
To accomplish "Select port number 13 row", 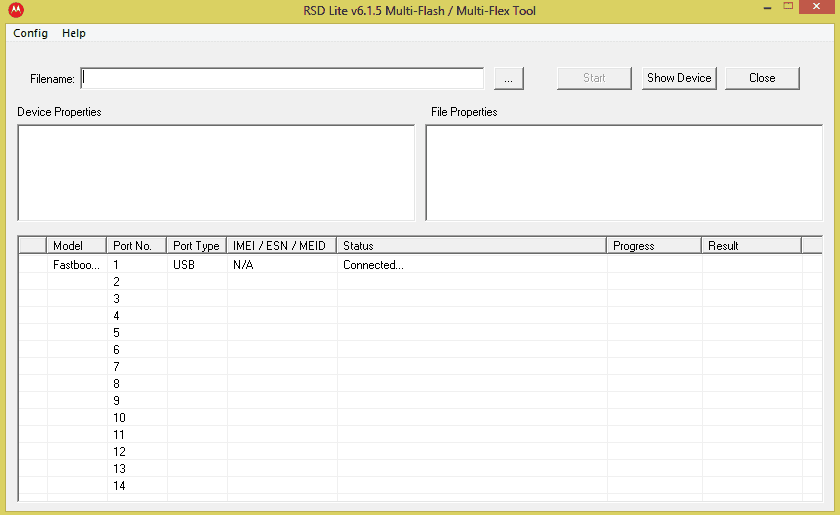I will pos(421,469).
